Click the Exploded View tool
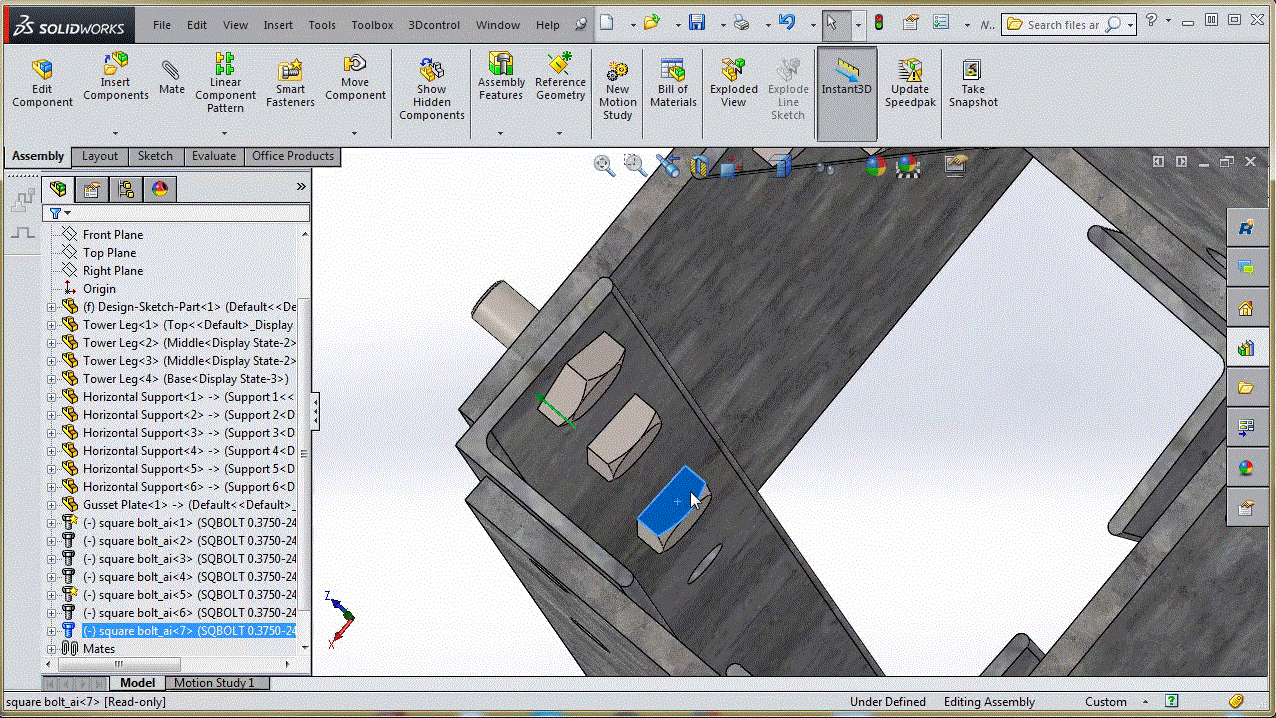Viewport: 1276px width, 718px height. point(733,84)
